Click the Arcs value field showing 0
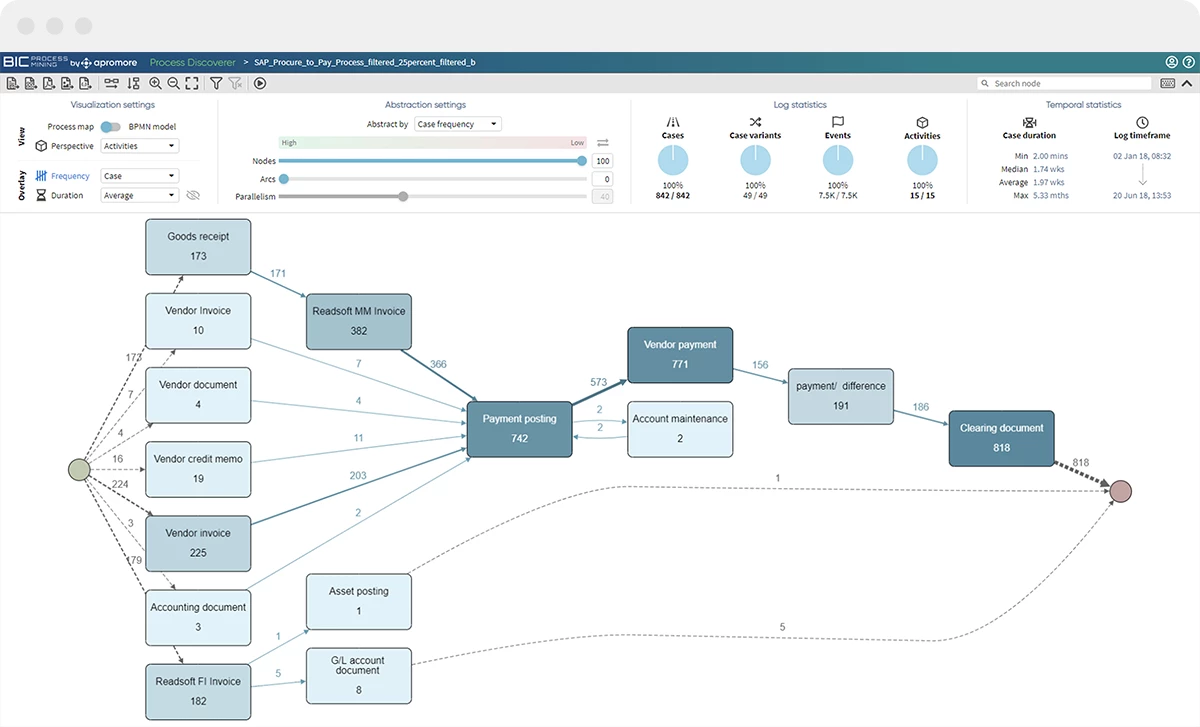Viewport: 1200px width, 727px height. tap(602, 179)
